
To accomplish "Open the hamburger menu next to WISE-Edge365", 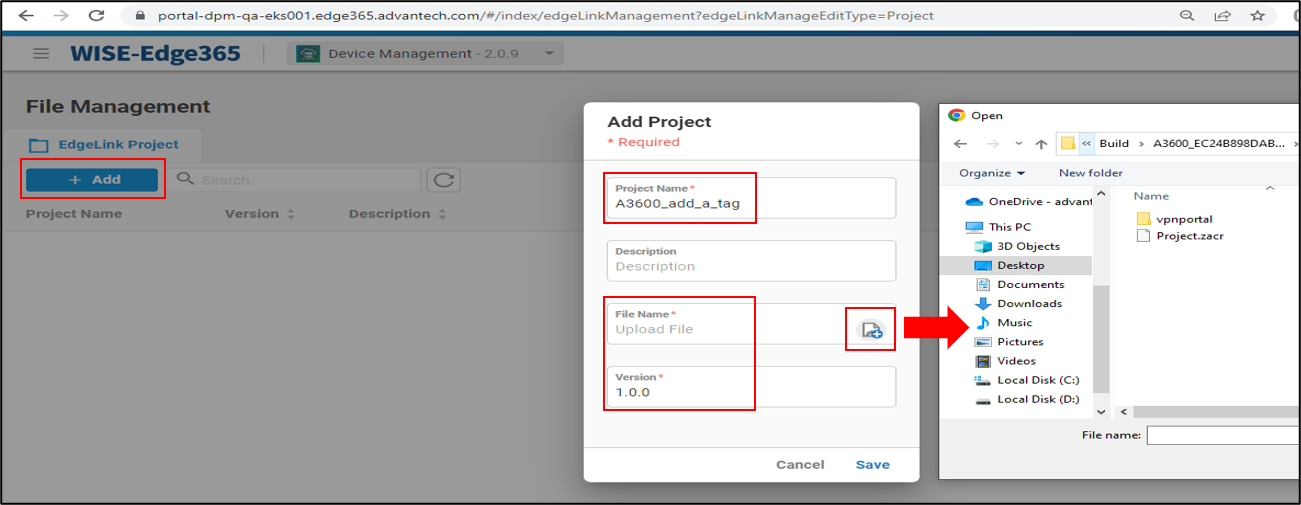I will [x=41, y=54].
